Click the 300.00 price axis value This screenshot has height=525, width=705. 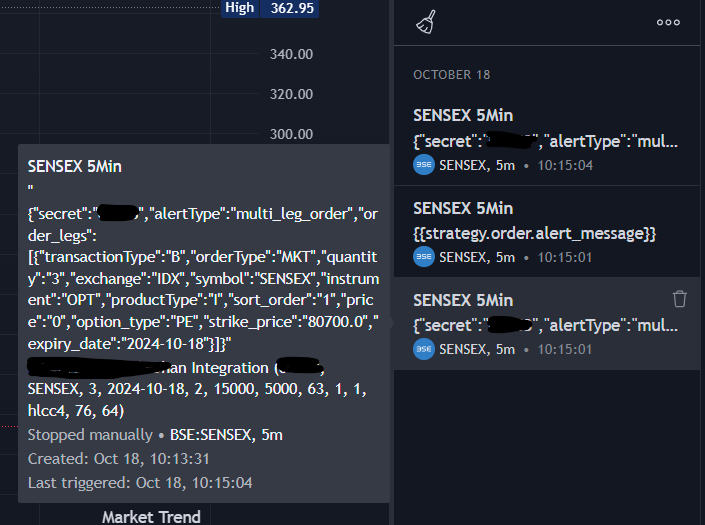coord(291,134)
